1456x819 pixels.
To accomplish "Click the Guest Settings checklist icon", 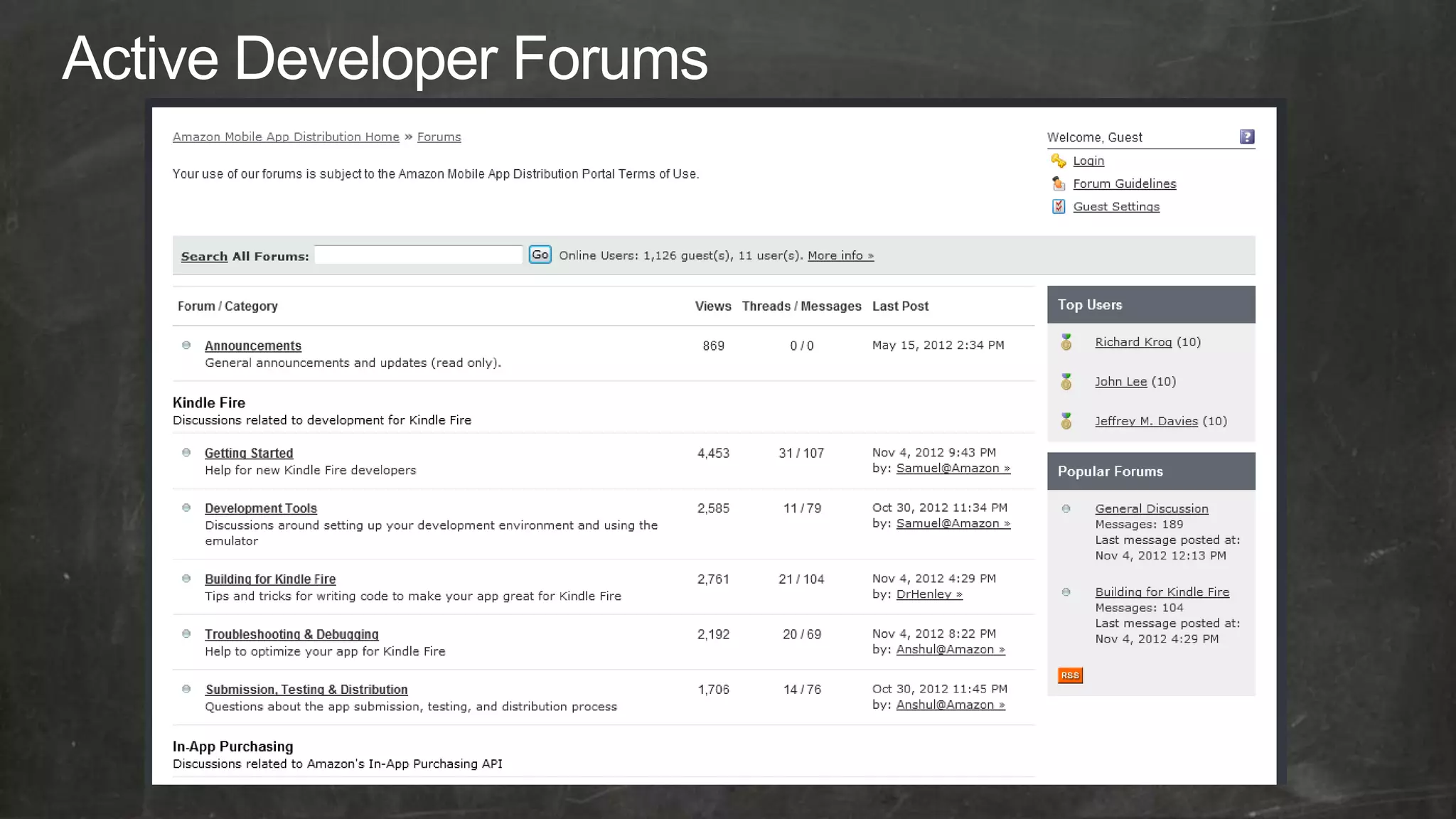I will pos(1059,206).
